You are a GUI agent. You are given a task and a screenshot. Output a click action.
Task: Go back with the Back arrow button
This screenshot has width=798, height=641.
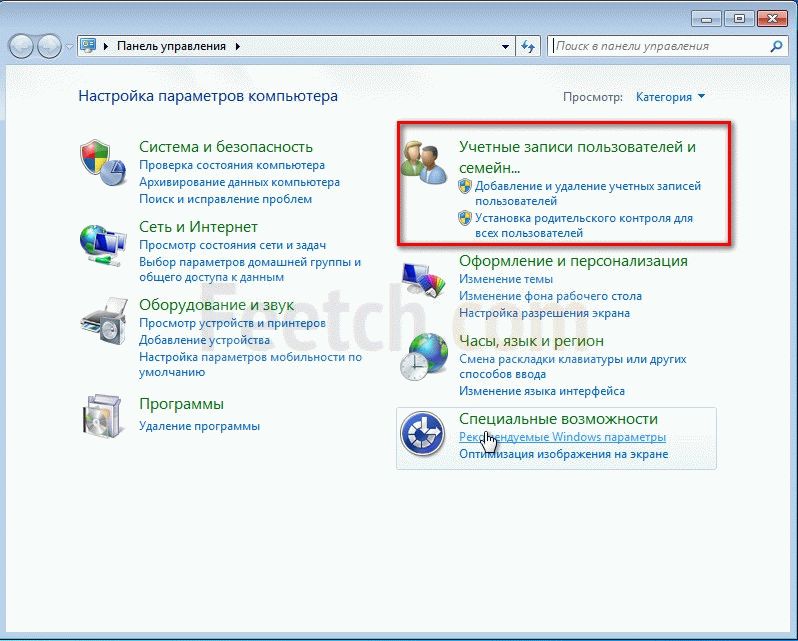(x=21, y=46)
